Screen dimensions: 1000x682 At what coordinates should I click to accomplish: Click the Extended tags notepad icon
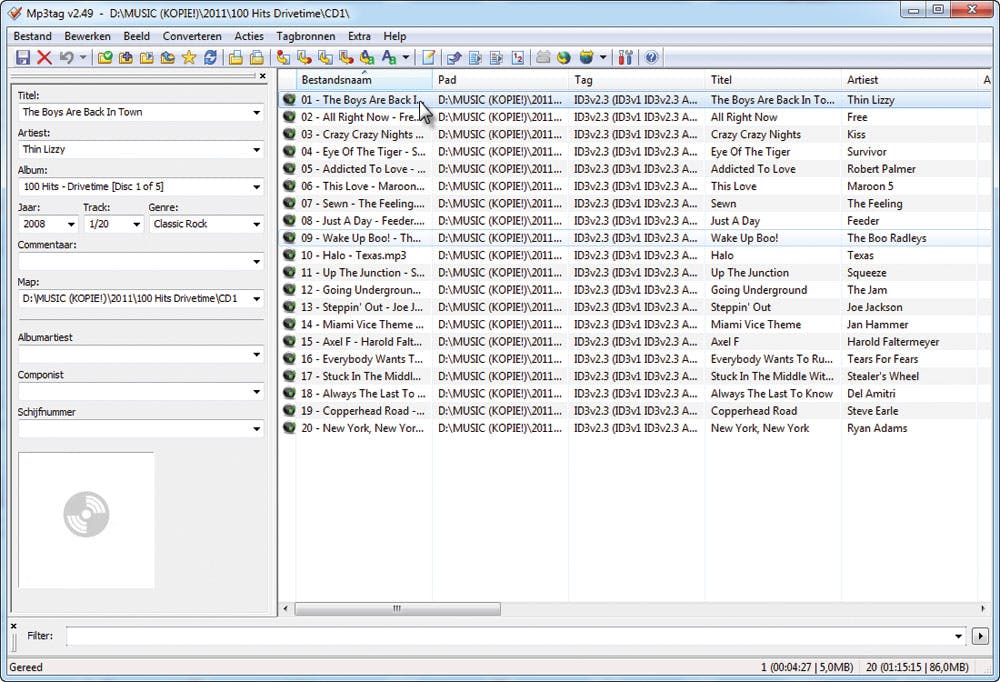click(429, 57)
